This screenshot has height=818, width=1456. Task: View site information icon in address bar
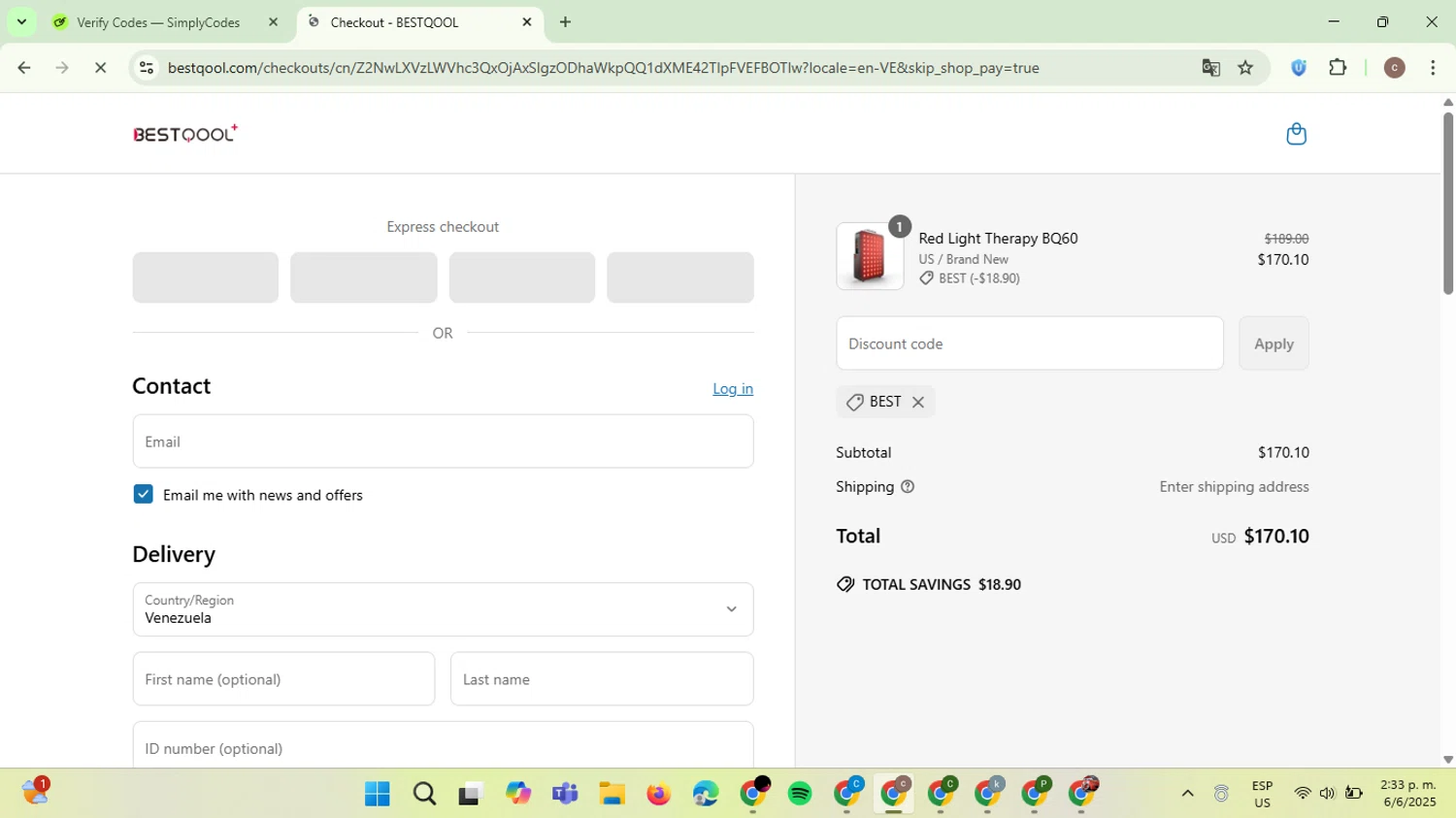click(x=147, y=68)
